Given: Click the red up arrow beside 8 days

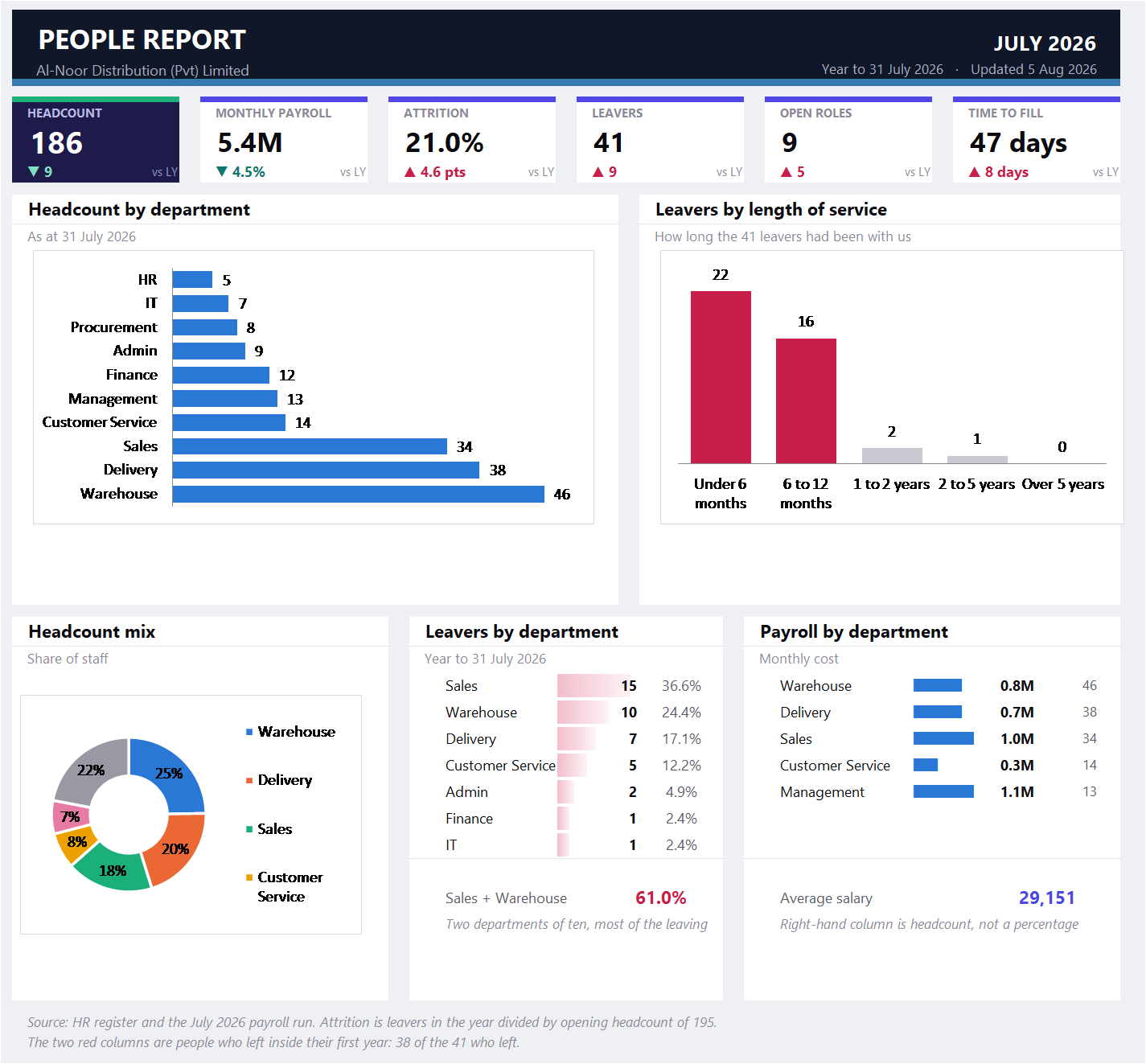Looking at the screenshot, I should tap(975, 171).
